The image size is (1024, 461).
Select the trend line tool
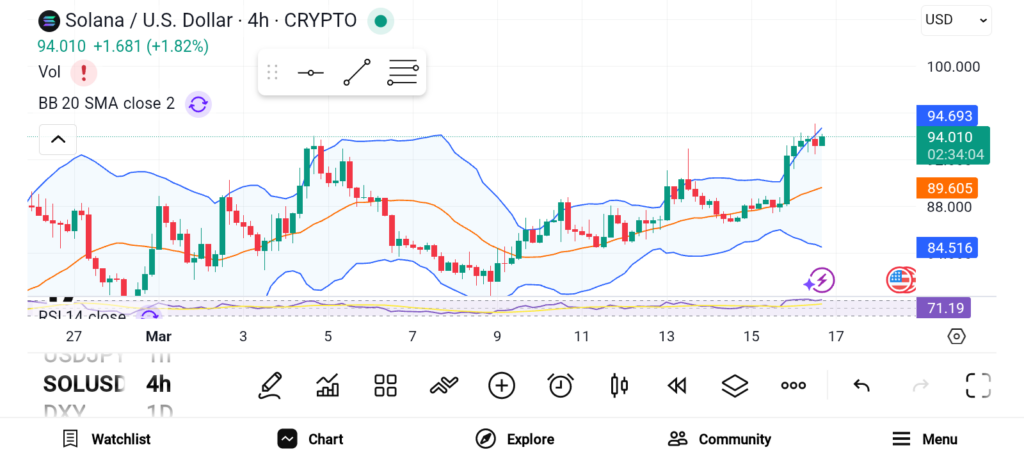(x=357, y=72)
